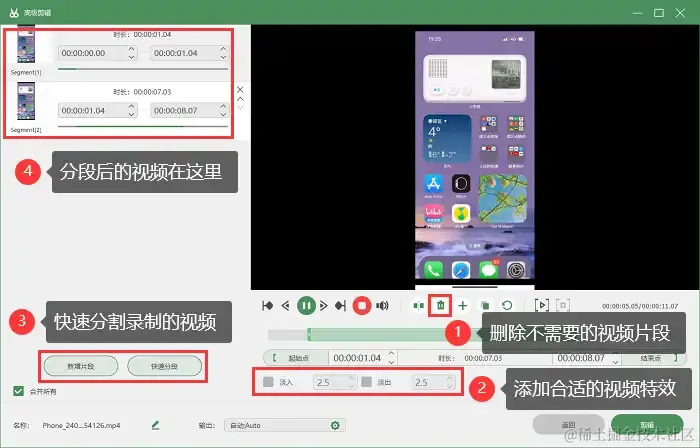700x448 pixels.
Task: Mute the audio via speaker icon
Action: point(382,306)
